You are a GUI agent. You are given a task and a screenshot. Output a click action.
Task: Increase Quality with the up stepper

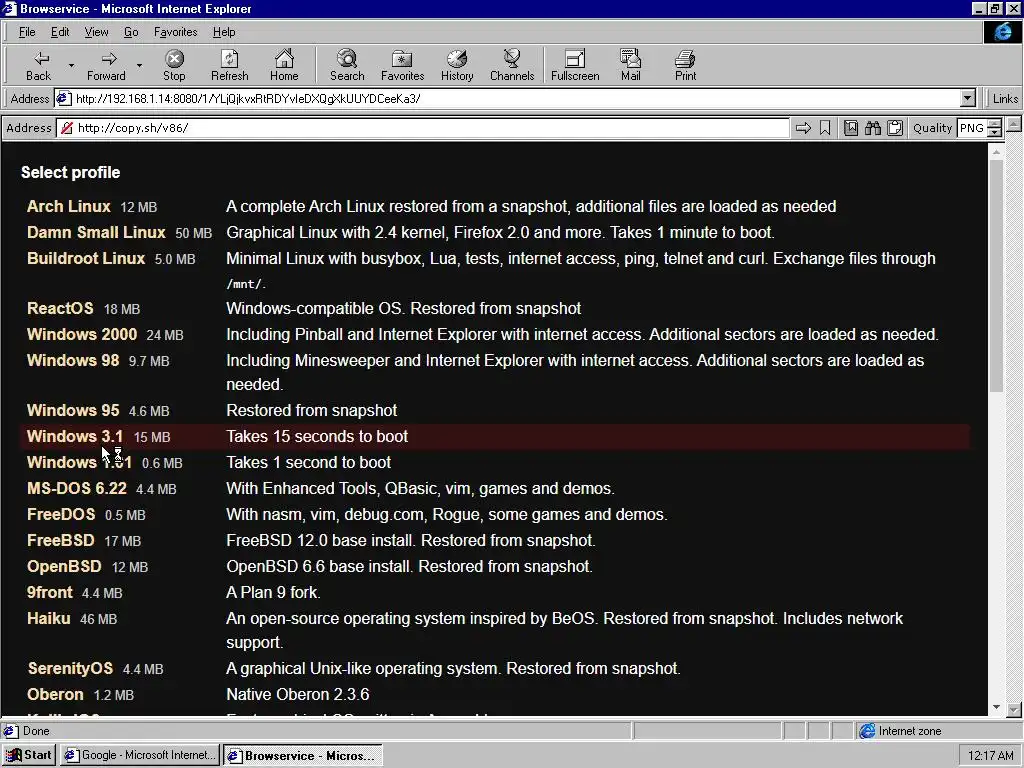click(x=994, y=123)
